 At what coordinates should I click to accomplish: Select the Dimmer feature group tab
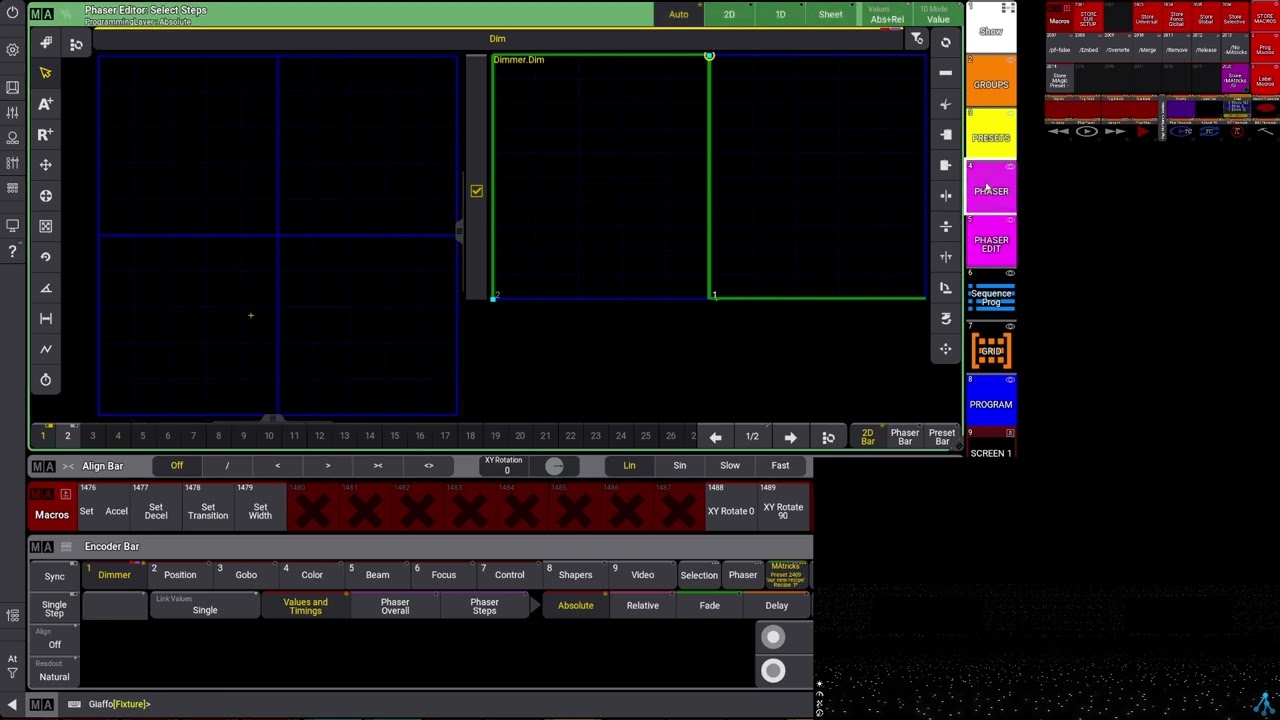tap(114, 575)
